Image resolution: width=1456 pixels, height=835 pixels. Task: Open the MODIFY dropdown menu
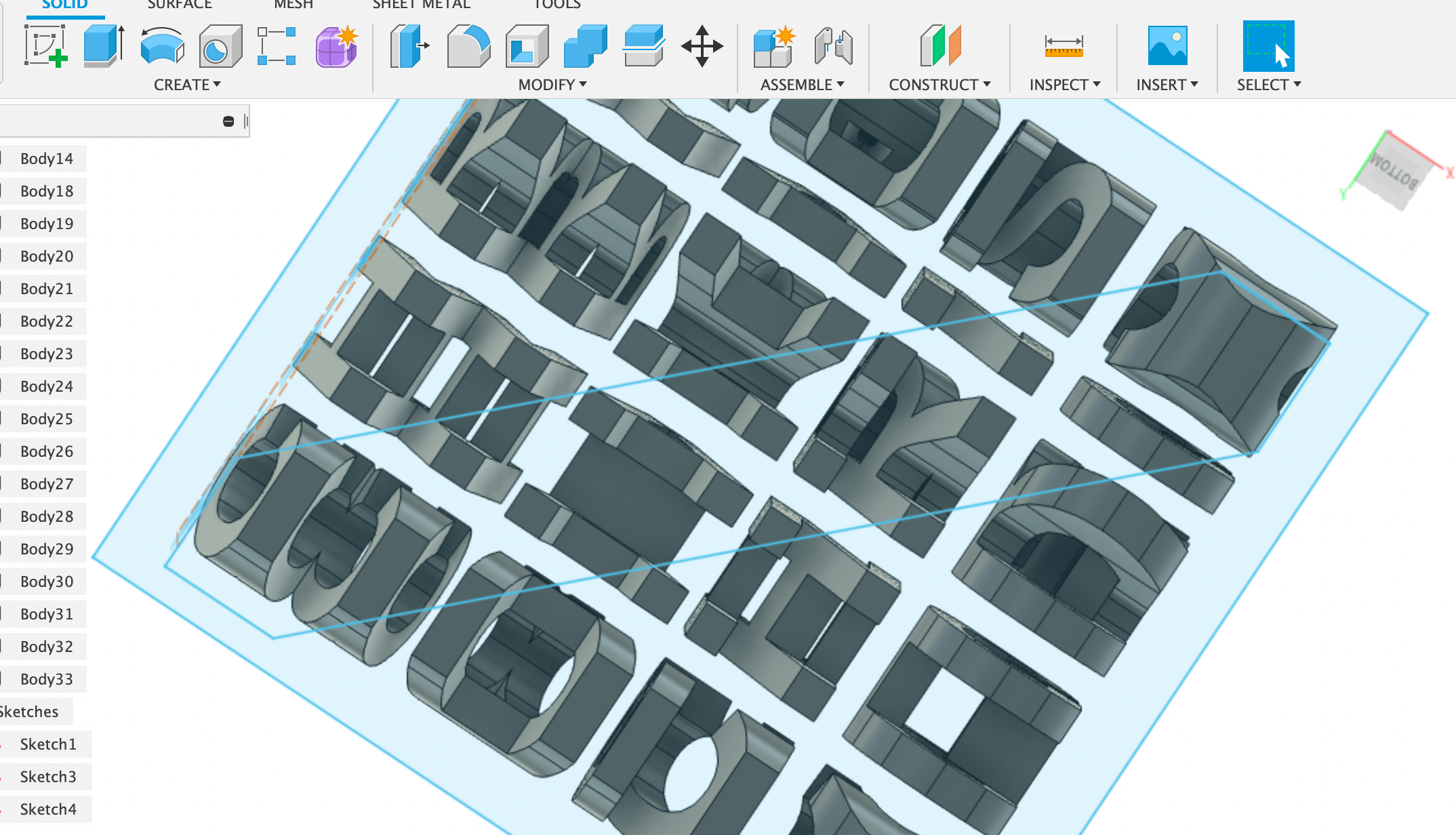pos(552,85)
